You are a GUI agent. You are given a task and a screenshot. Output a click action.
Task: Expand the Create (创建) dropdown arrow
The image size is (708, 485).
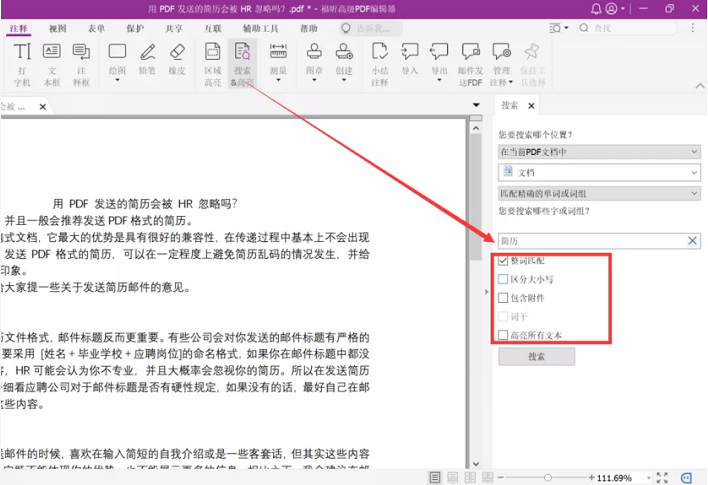pos(344,80)
